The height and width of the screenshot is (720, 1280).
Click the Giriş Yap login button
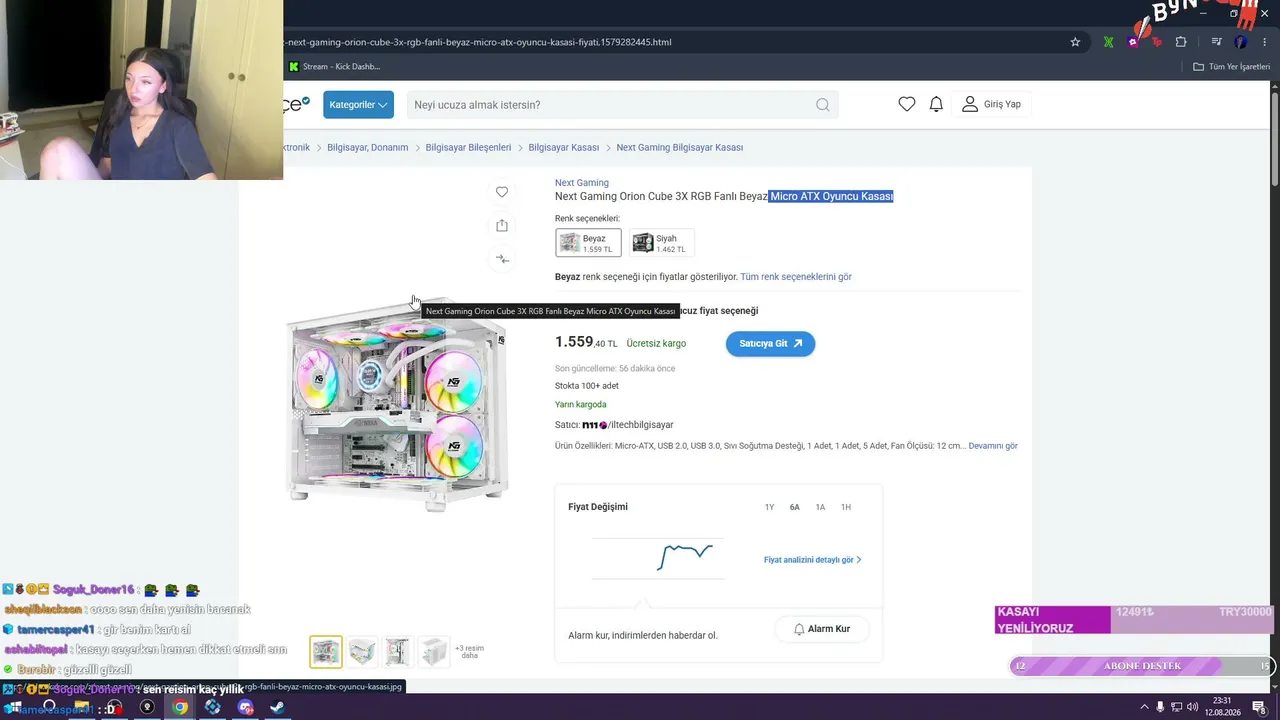991,104
